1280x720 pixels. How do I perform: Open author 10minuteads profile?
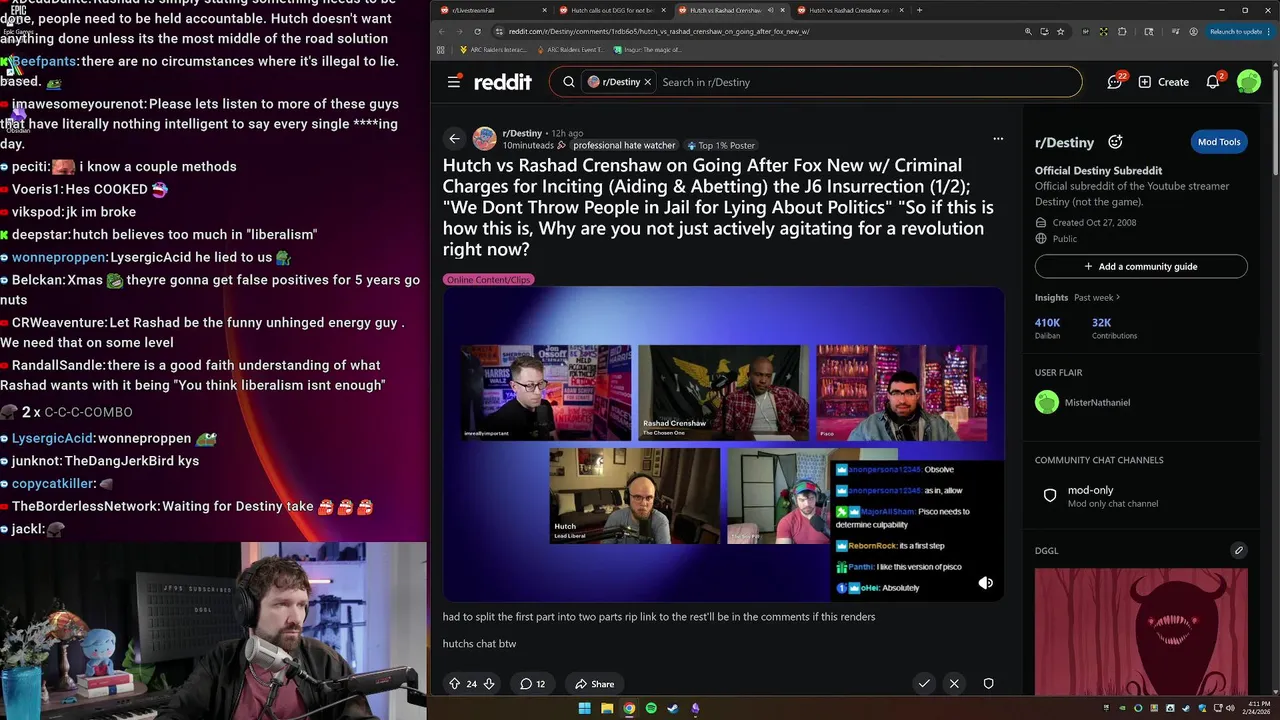click(x=528, y=145)
